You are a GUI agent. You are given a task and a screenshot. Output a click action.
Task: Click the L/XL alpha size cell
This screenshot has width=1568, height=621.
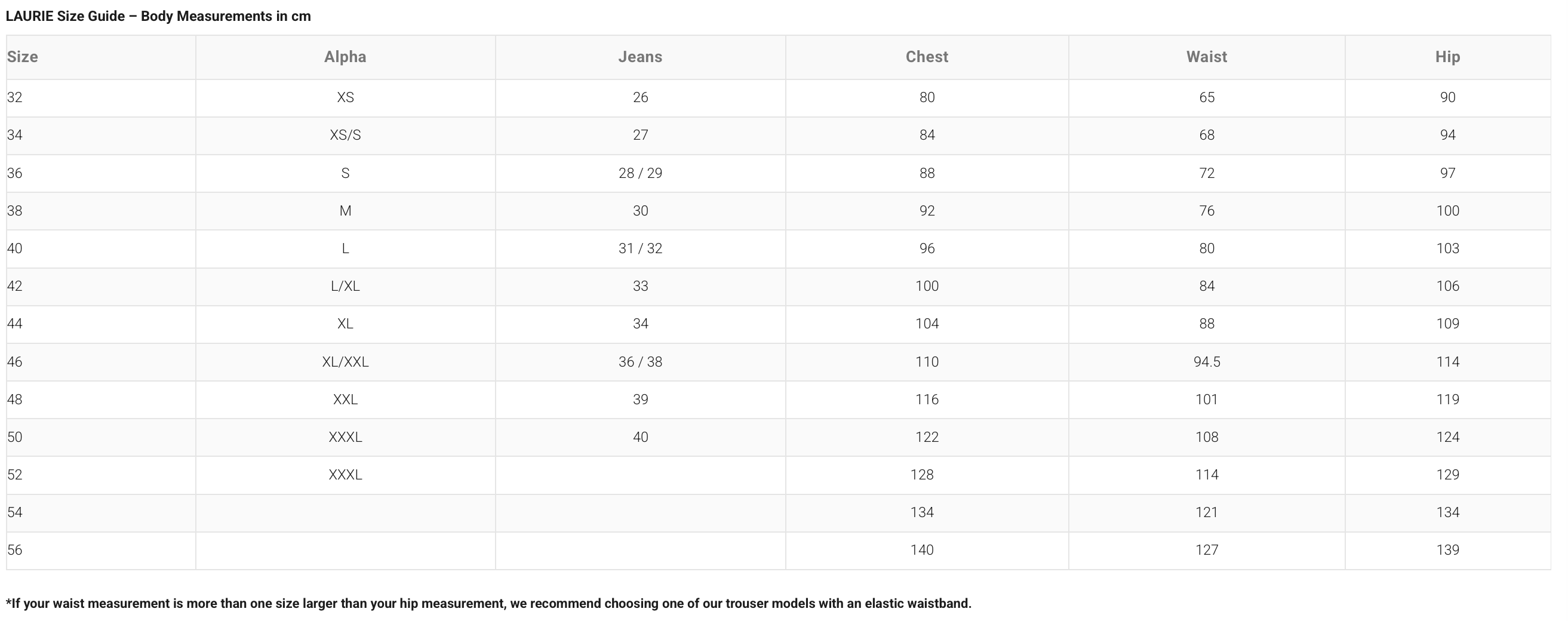[345, 286]
